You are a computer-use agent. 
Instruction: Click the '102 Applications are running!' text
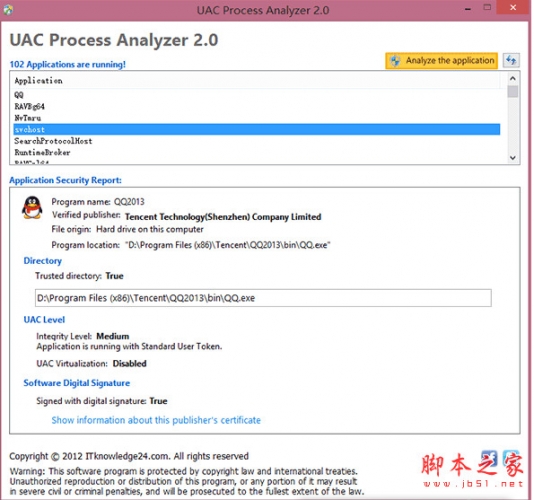pos(67,64)
